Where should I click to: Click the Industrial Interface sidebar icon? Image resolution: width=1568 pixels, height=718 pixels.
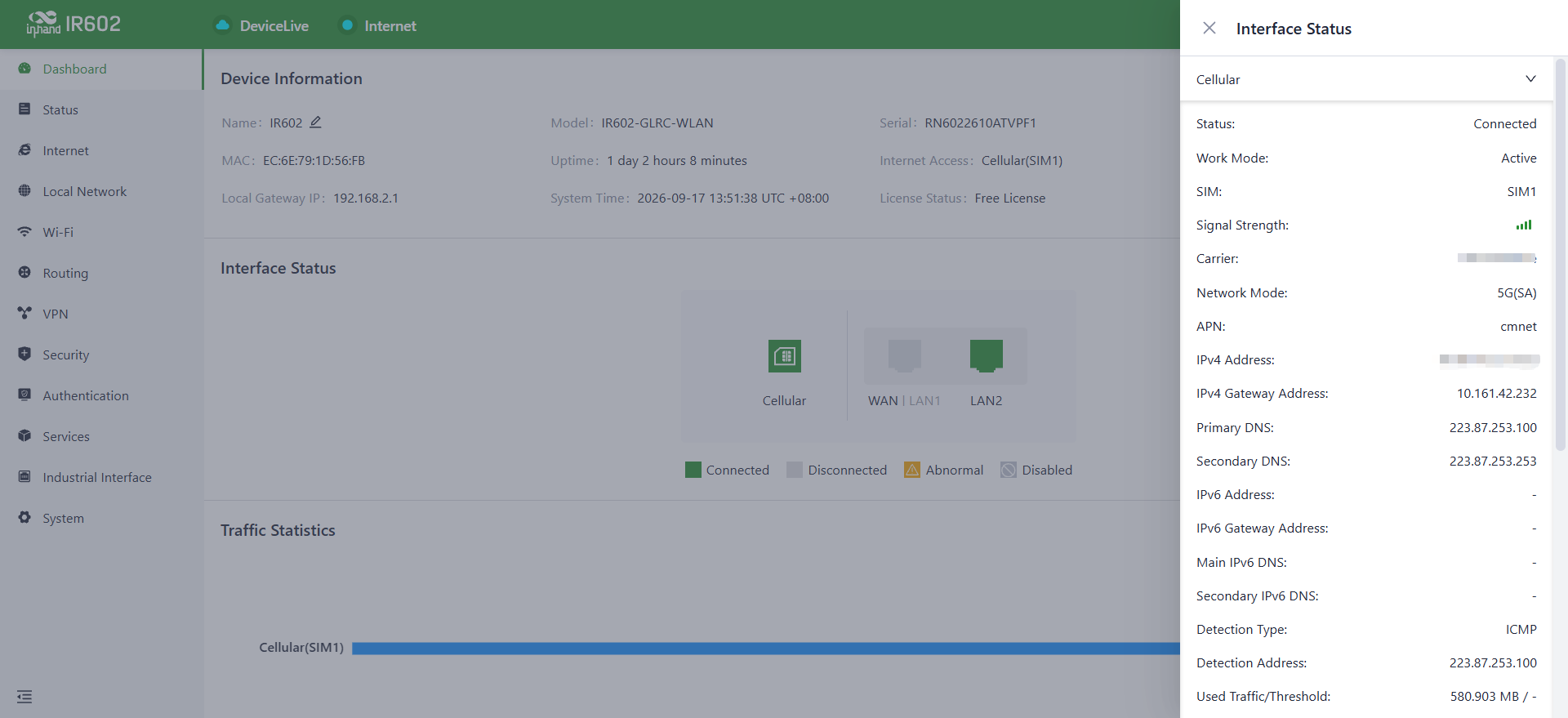pos(24,477)
